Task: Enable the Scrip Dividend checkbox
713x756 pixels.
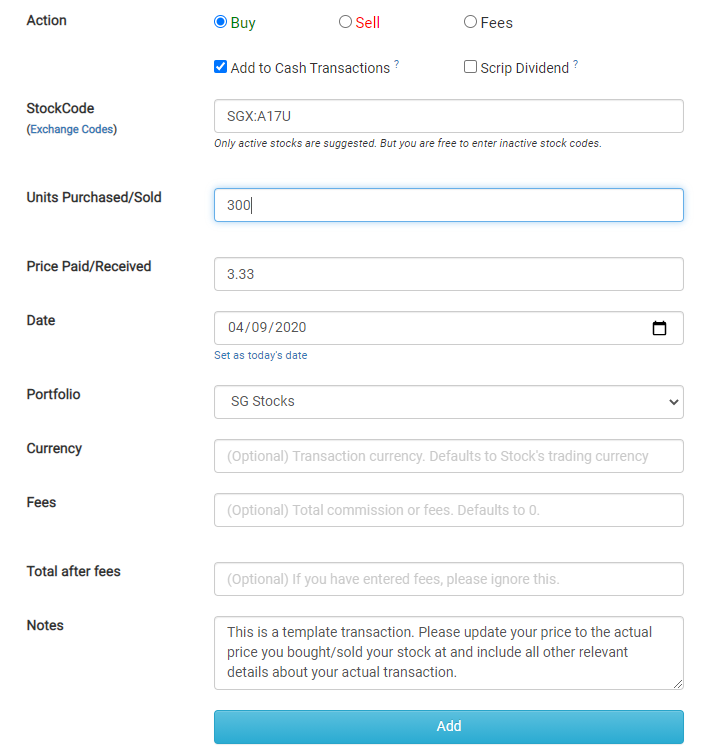Action: [x=470, y=67]
